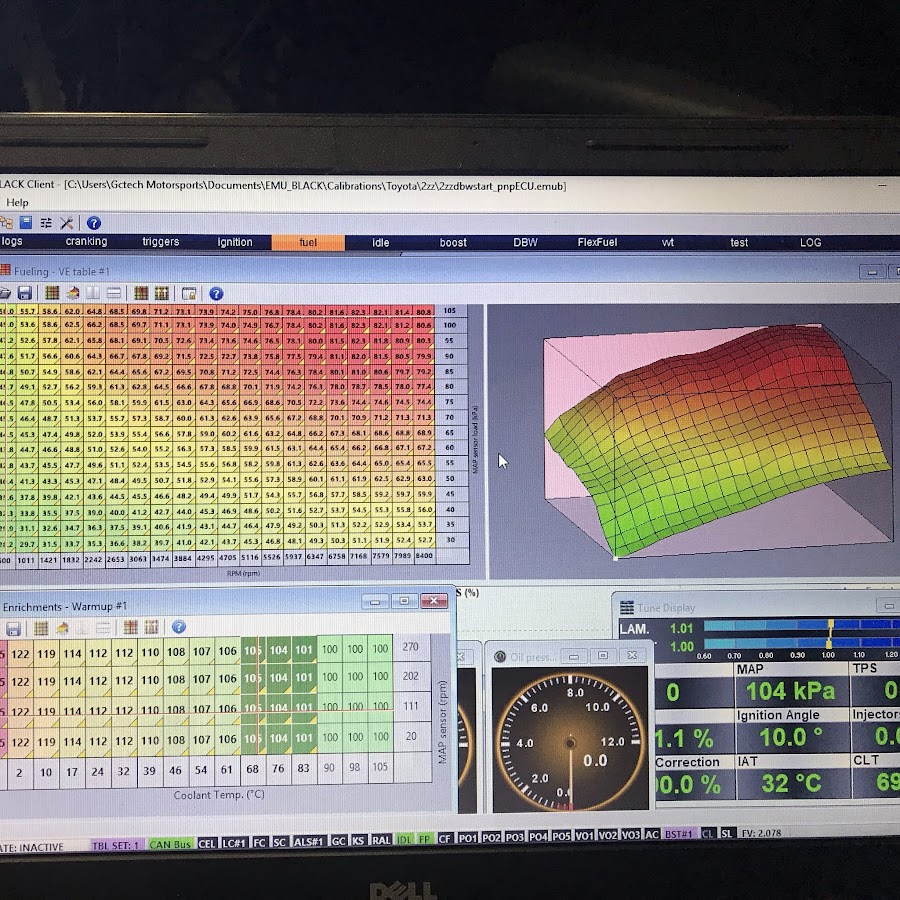Switch to the idle tab

(x=381, y=243)
